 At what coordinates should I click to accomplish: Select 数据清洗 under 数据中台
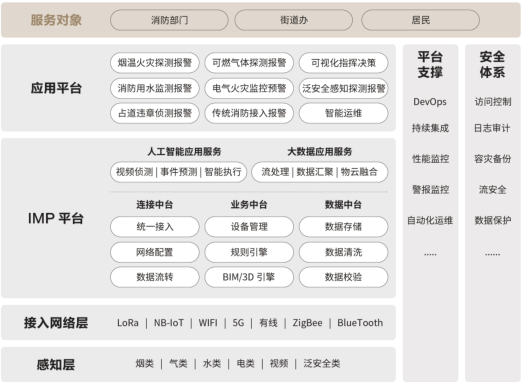[344, 252]
